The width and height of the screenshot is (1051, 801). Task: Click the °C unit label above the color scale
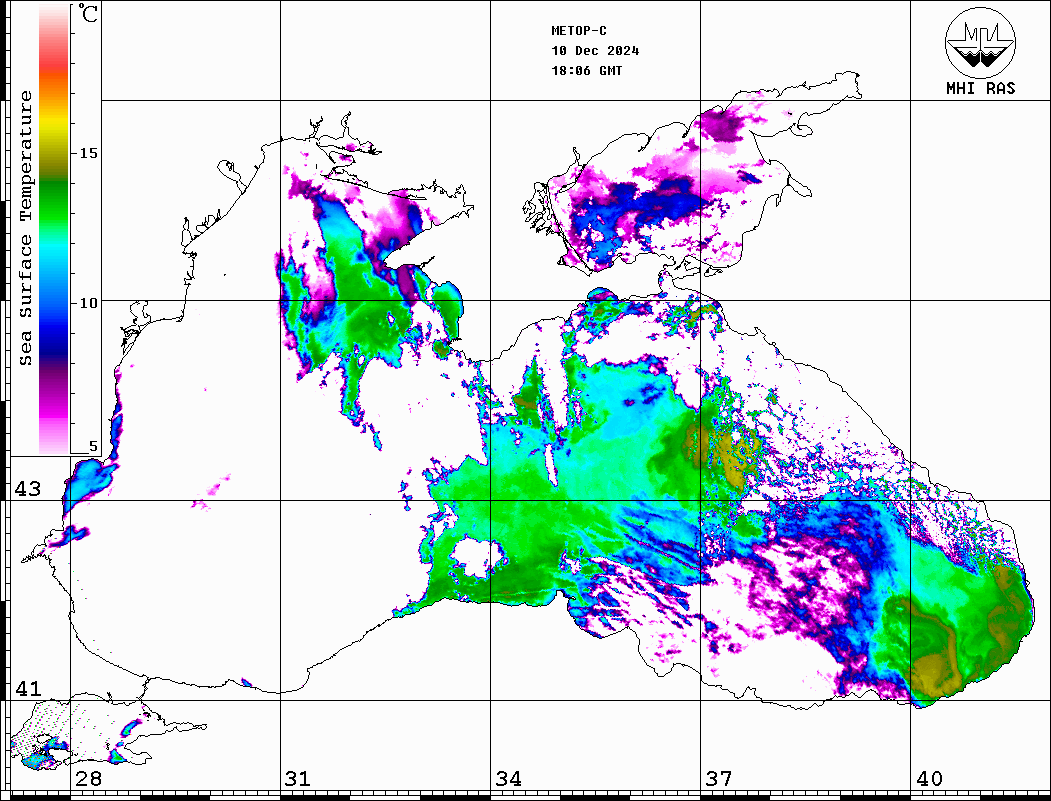point(88,13)
